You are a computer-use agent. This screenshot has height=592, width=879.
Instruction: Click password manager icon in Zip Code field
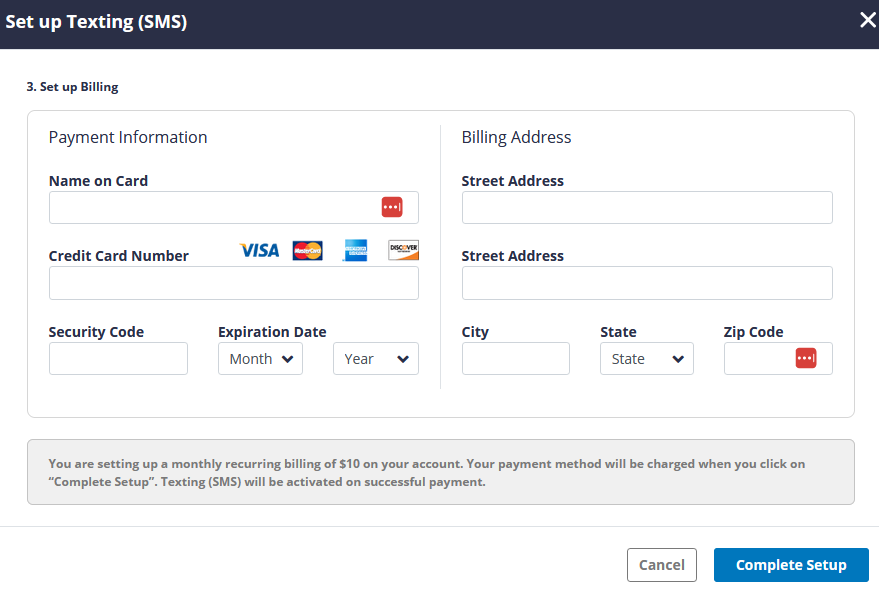806,358
